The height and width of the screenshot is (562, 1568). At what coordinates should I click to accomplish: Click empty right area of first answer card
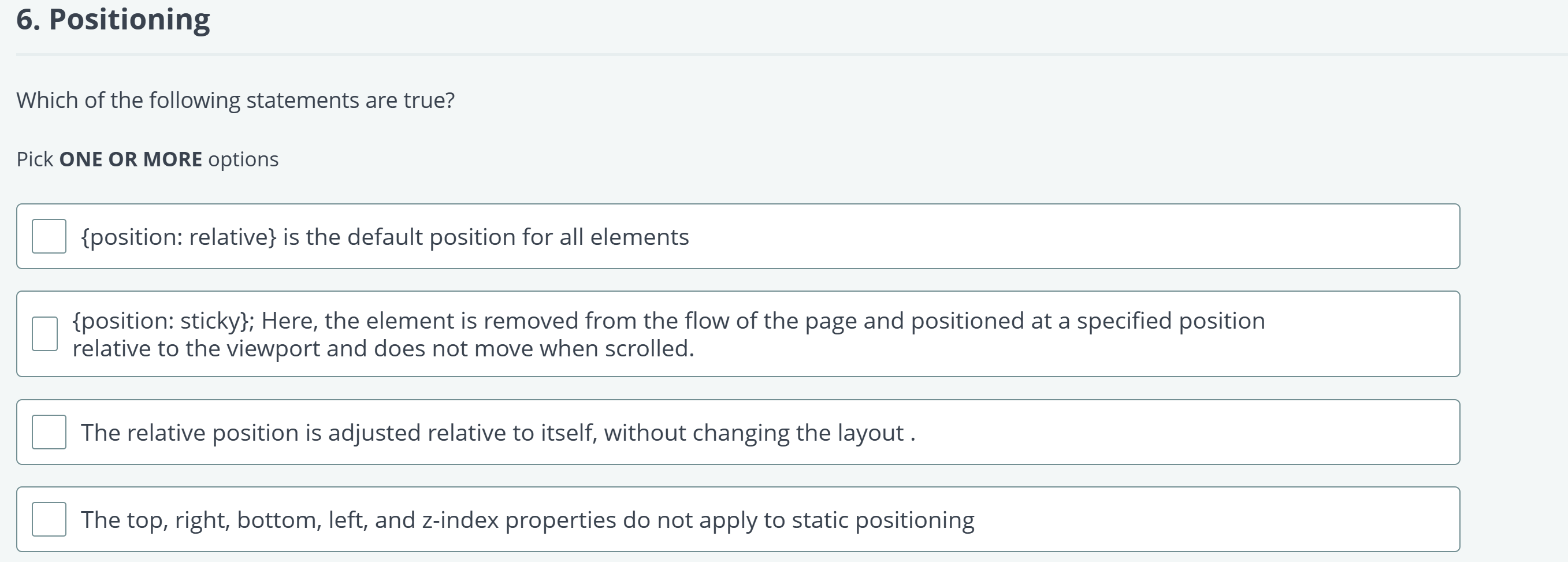click(x=1071, y=236)
